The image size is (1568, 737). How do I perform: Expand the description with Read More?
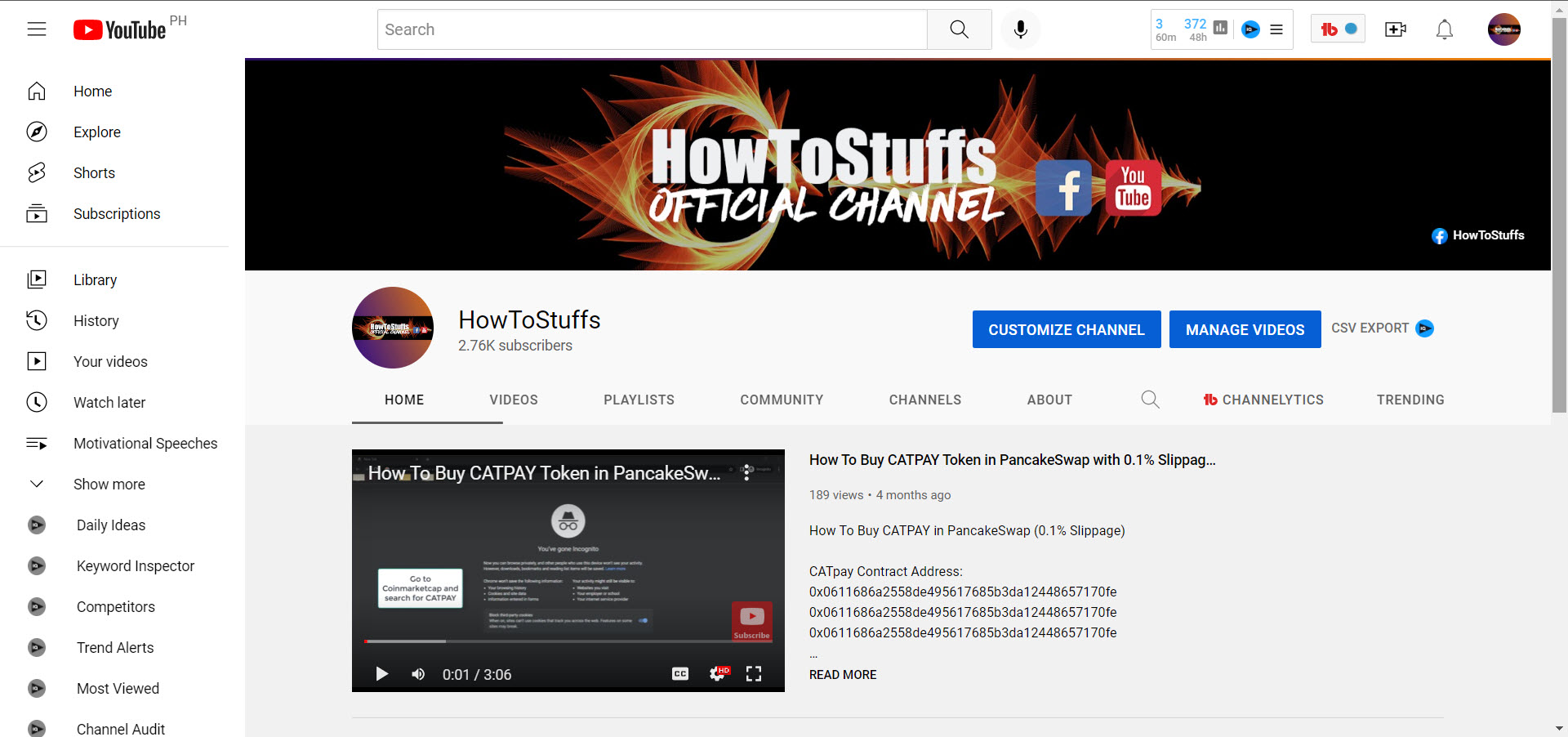pyautogui.click(x=843, y=675)
